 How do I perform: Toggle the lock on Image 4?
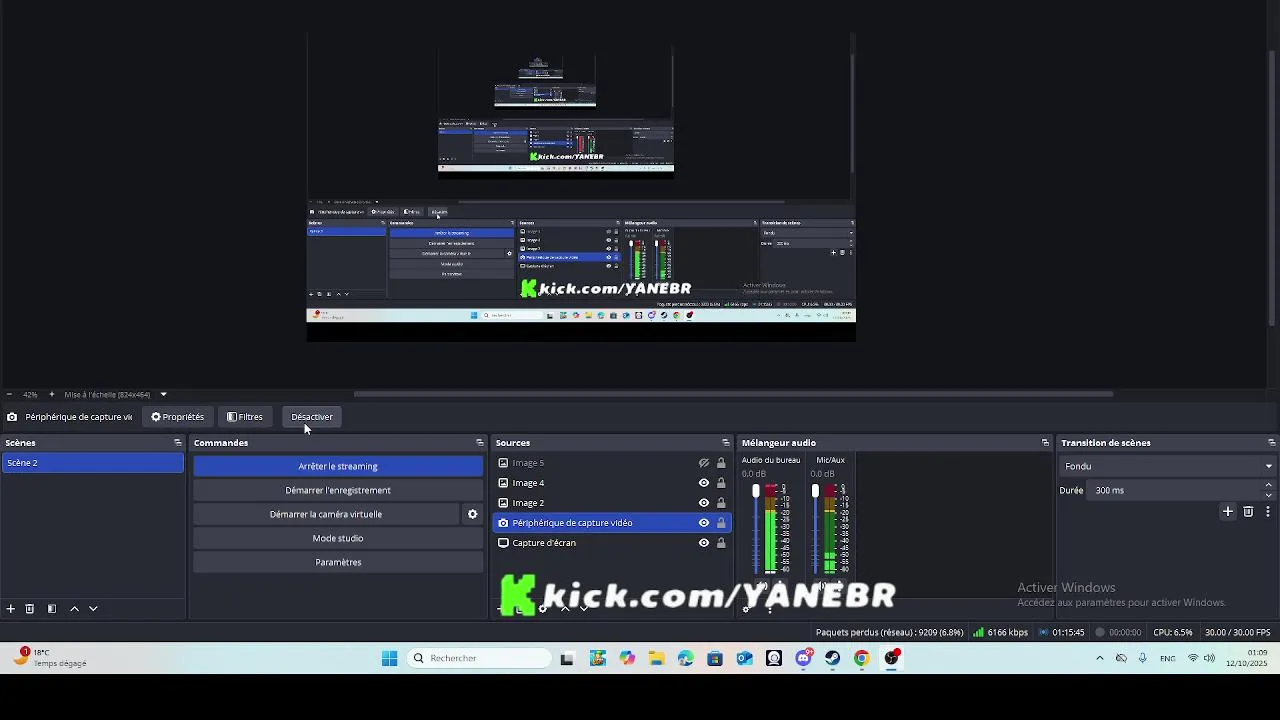[721, 483]
